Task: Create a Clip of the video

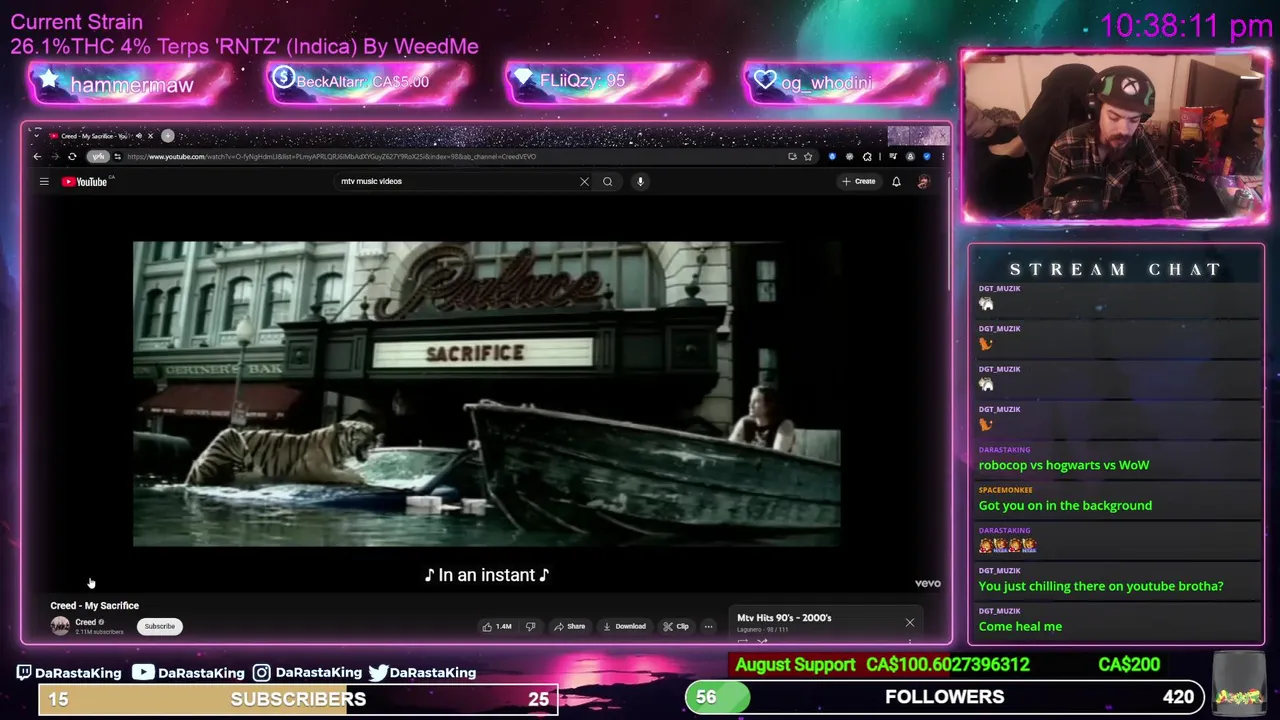Action: point(676,626)
